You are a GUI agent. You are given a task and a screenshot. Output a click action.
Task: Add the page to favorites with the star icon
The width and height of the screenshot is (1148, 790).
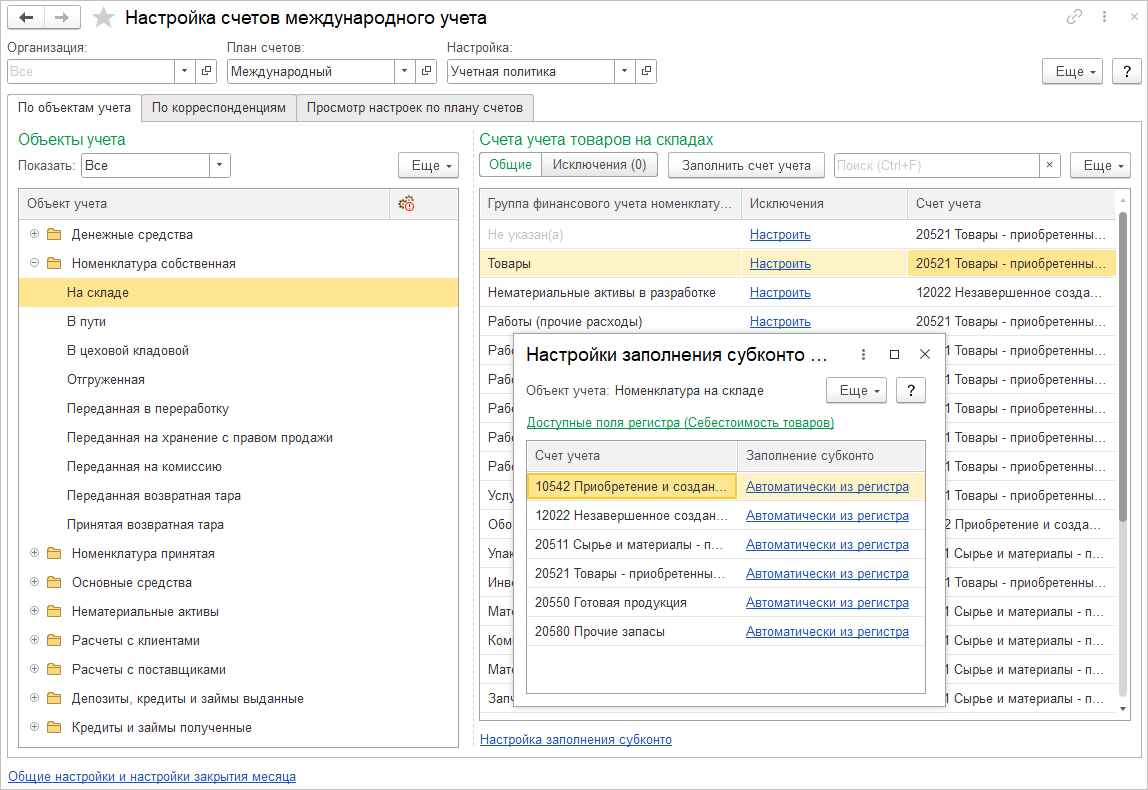(x=103, y=18)
